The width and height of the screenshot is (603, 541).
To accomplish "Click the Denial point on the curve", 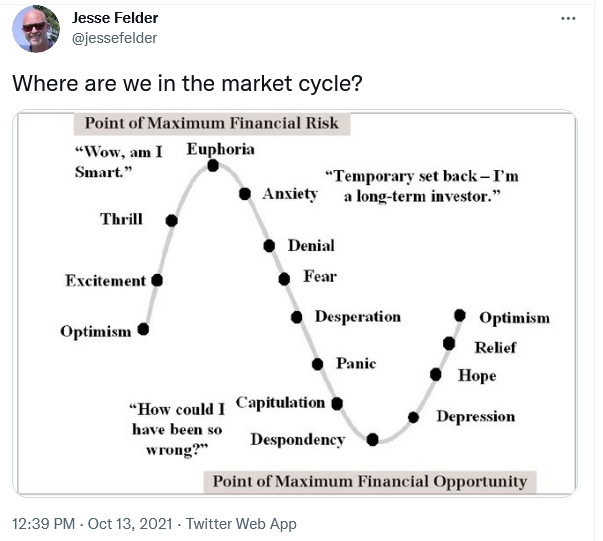I will (x=269, y=246).
